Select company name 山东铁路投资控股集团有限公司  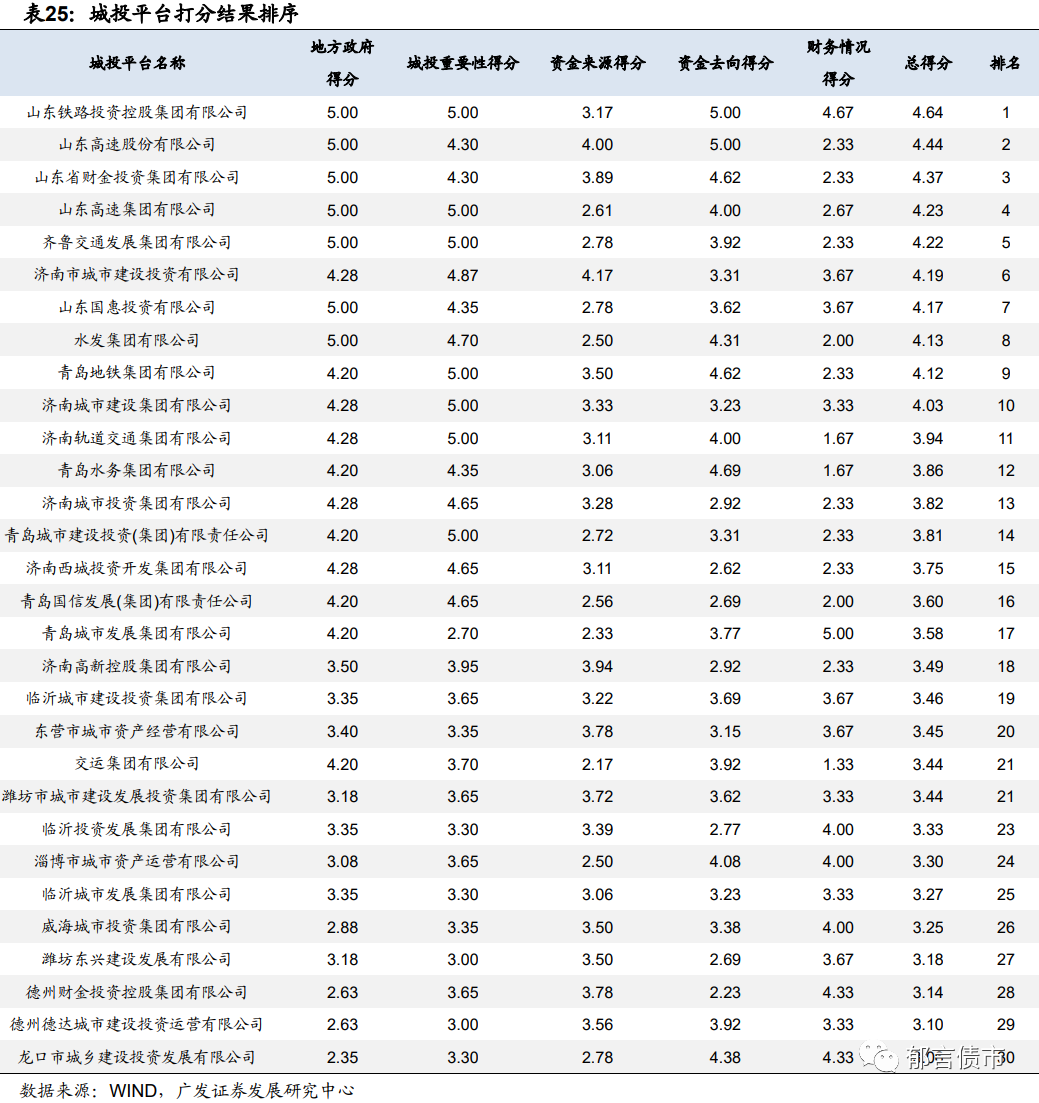tap(137, 113)
